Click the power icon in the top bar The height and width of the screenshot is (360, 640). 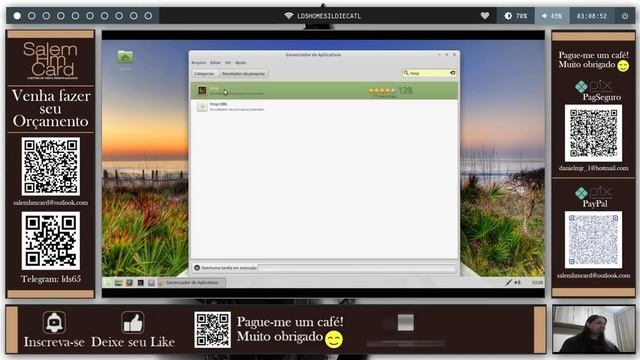click(x=625, y=16)
